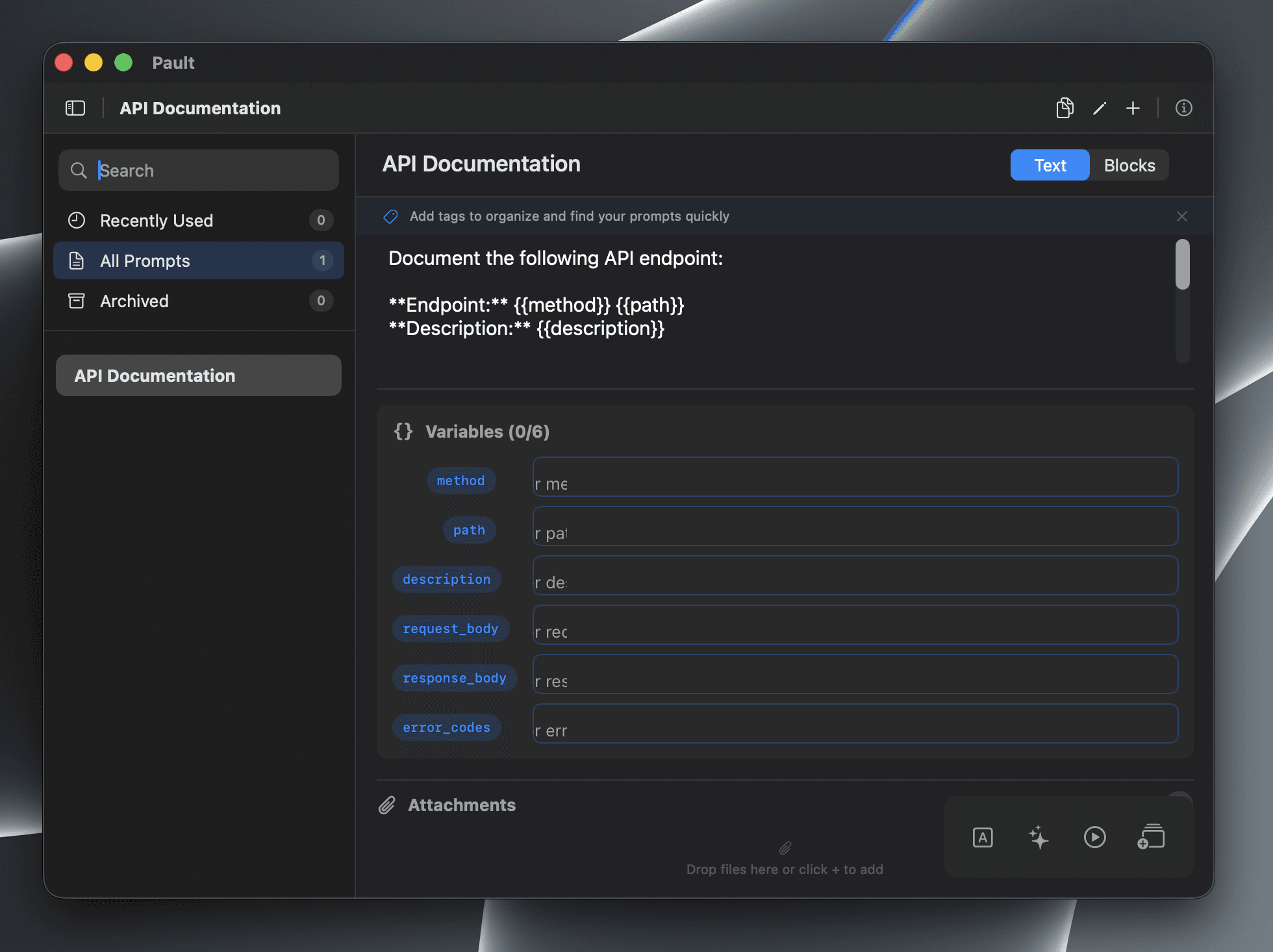The height and width of the screenshot is (952, 1273).
Task: Dismiss the add tags banner
Action: pyautogui.click(x=1181, y=216)
